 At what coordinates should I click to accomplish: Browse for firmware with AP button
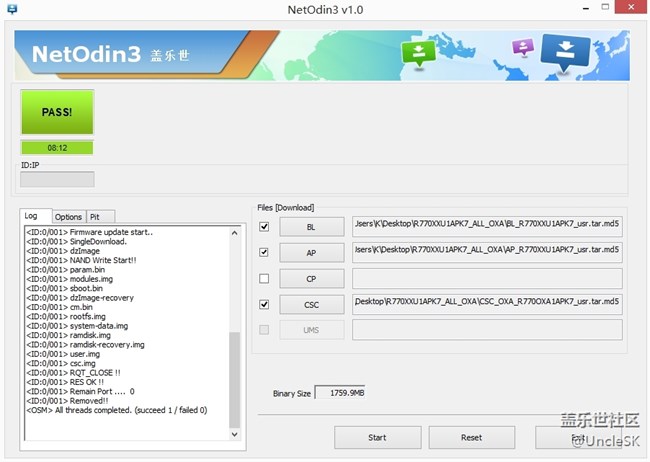tap(311, 253)
